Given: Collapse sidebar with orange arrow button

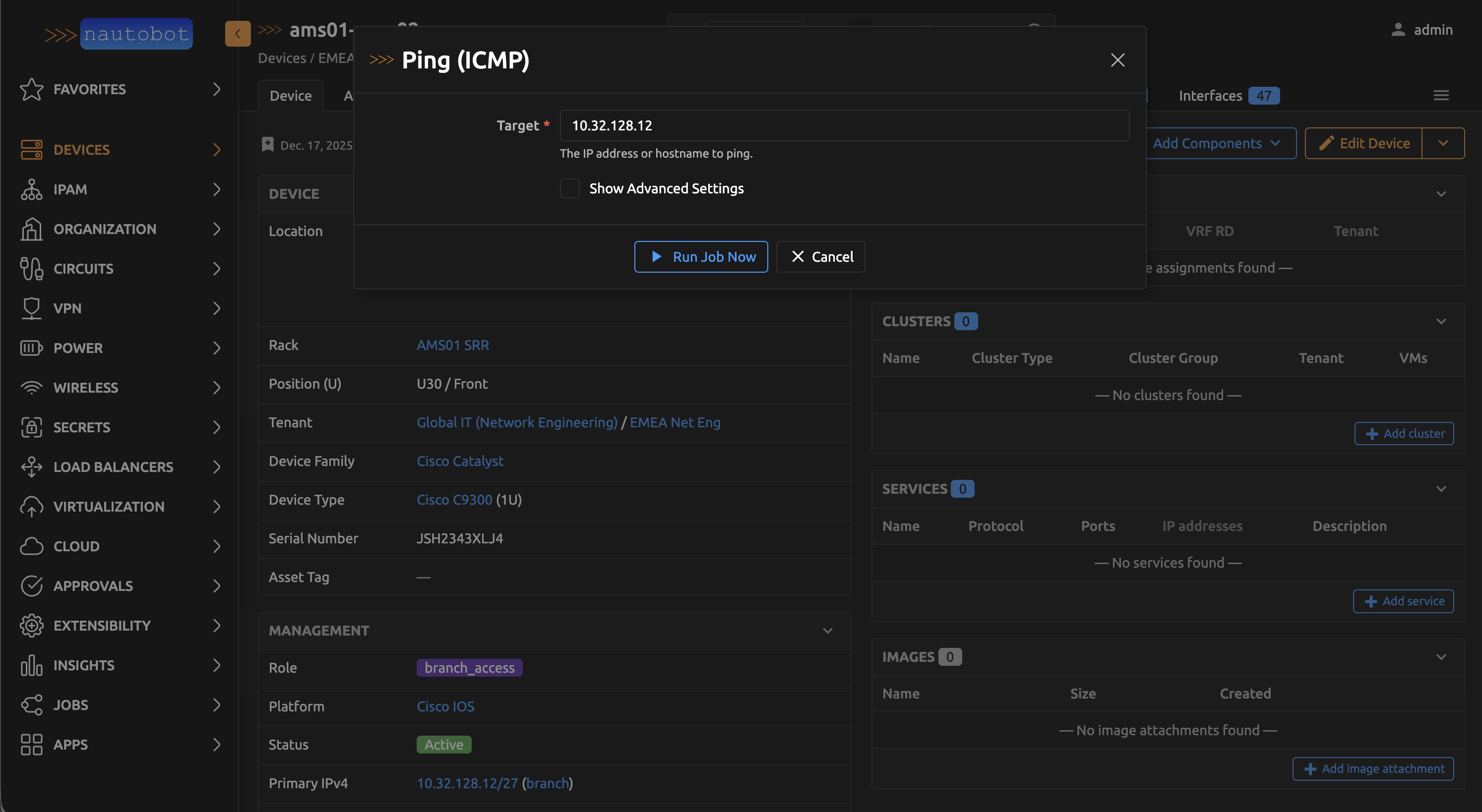Looking at the screenshot, I should [238, 33].
